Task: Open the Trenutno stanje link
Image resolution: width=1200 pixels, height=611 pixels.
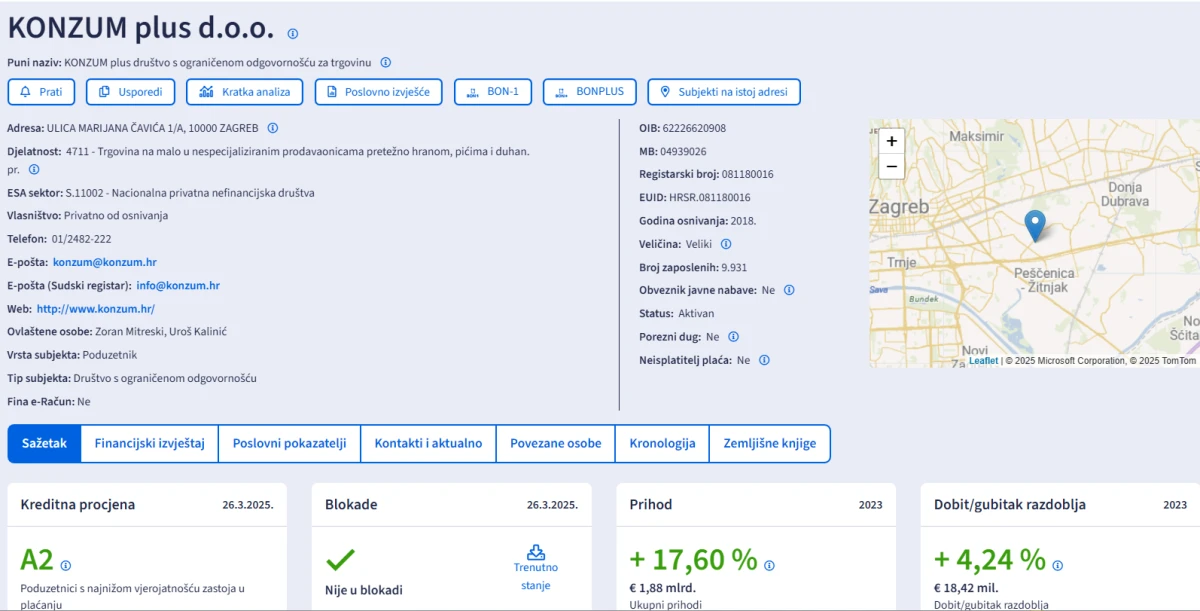Action: point(536,576)
